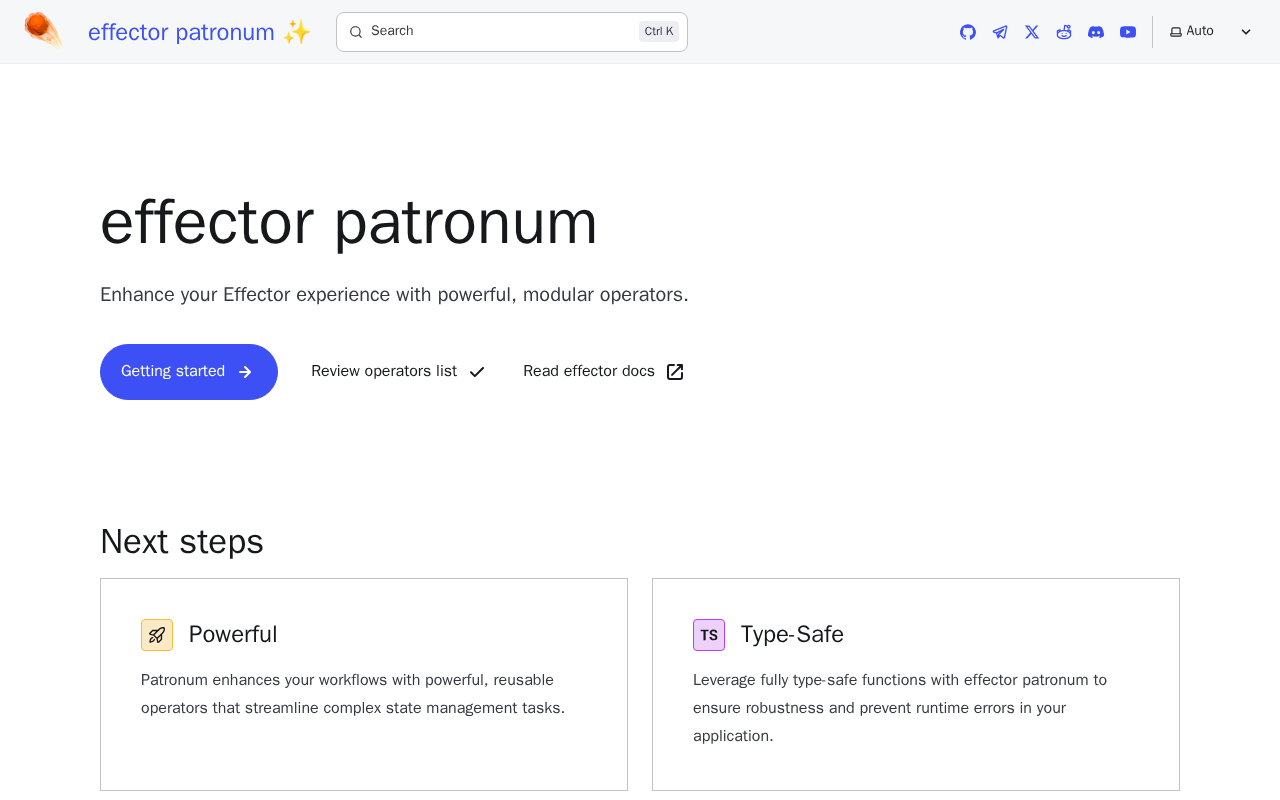
Task: Open the YouTube channel icon
Action: tap(1128, 32)
